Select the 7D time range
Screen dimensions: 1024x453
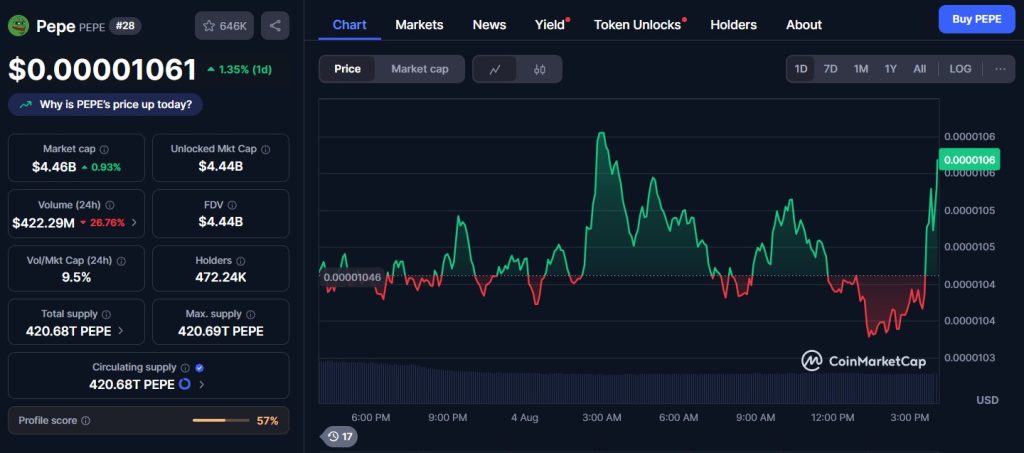point(830,69)
